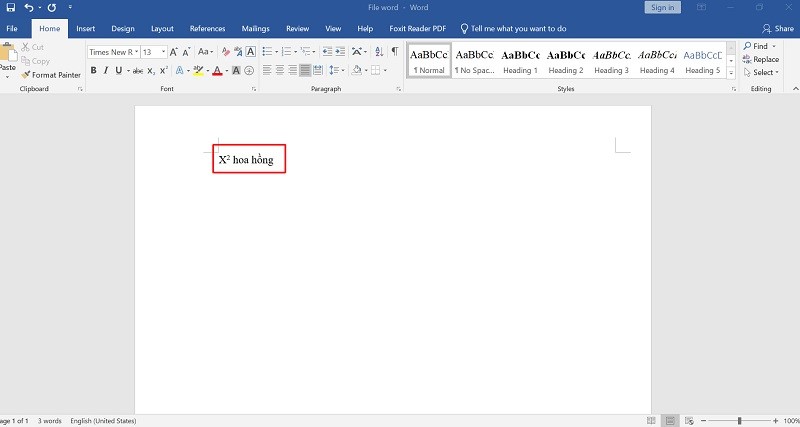The width and height of the screenshot is (800, 427).
Task: Save the document with the floppy icon
Action: point(11,8)
